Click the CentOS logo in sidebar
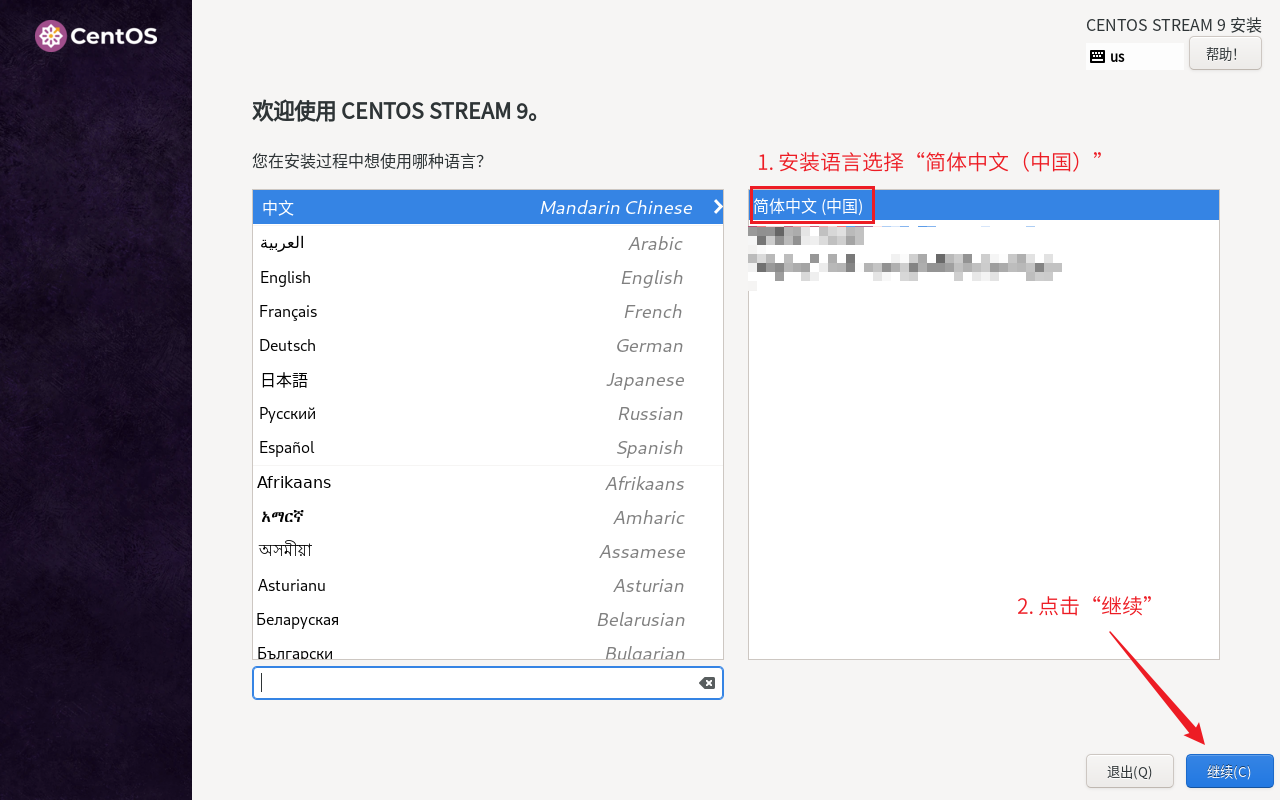This screenshot has height=800, width=1280. pyautogui.click(x=96, y=37)
